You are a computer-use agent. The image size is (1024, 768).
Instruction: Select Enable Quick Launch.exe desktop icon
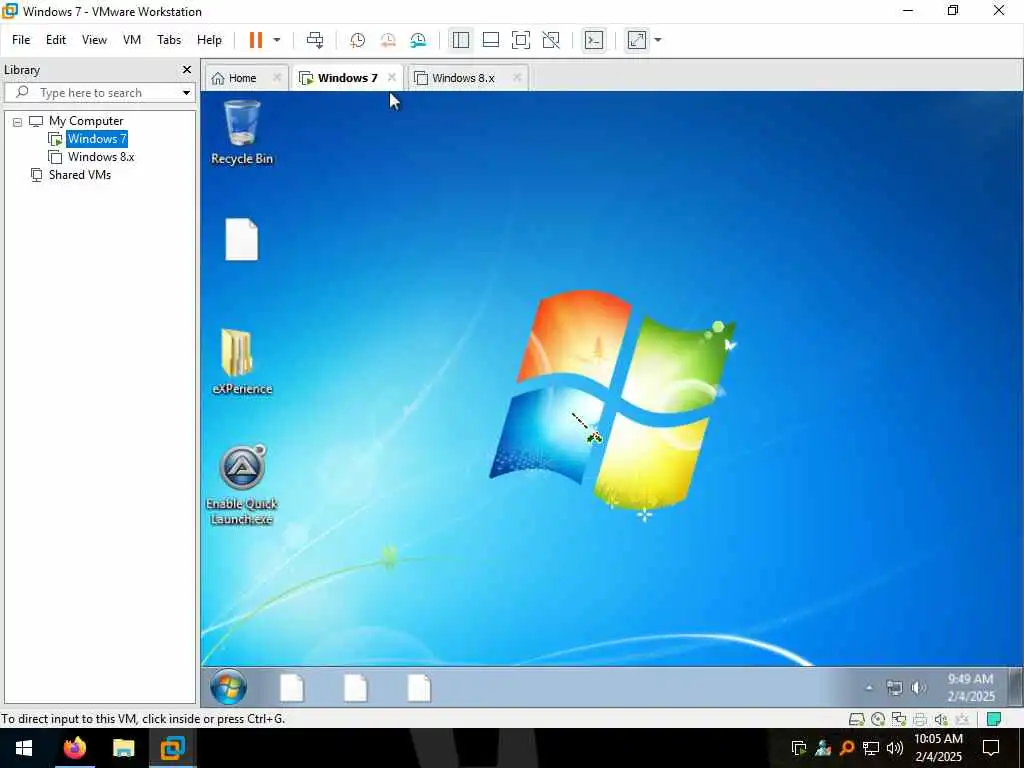tap(242, 485)
